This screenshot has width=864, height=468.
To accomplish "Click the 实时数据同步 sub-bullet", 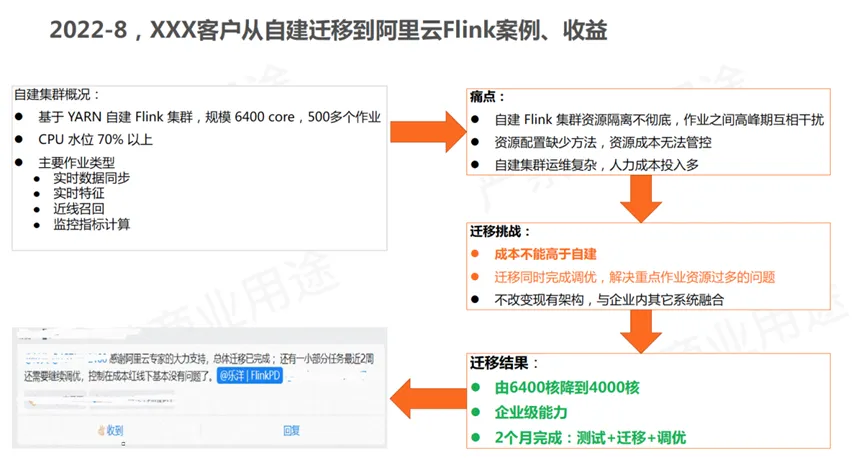I will pyautogui.click(x=91, y=178).
